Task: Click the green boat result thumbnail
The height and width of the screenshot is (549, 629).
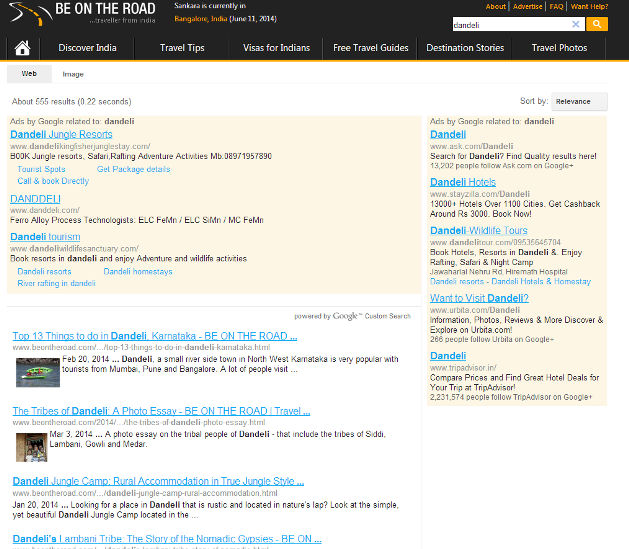Action: tap(38, 373)
